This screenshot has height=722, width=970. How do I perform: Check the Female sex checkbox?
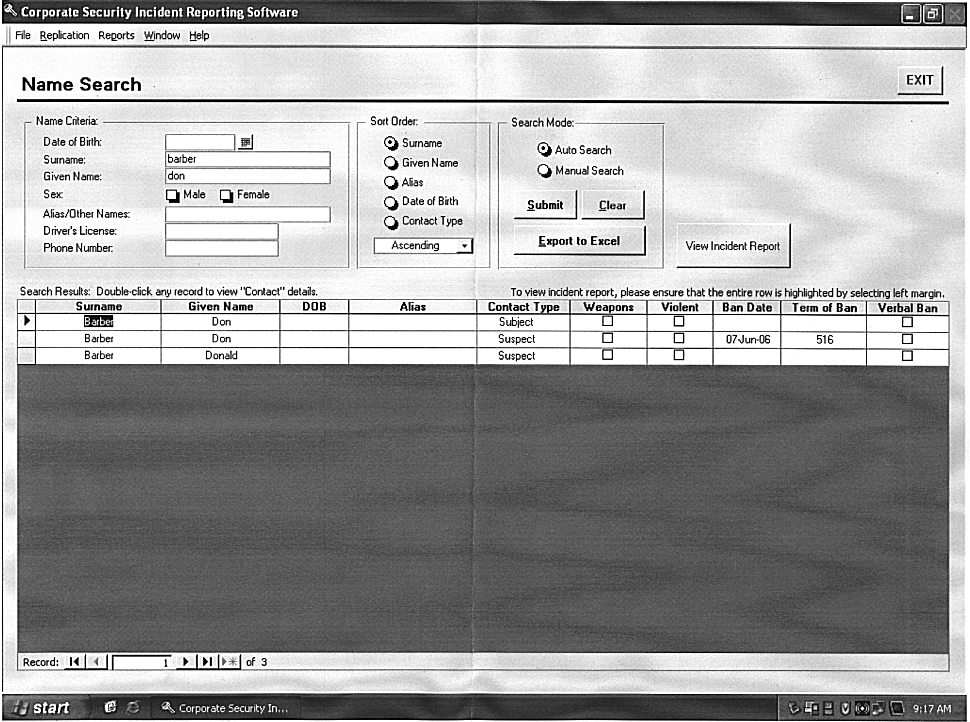click(x=226, y=196)
